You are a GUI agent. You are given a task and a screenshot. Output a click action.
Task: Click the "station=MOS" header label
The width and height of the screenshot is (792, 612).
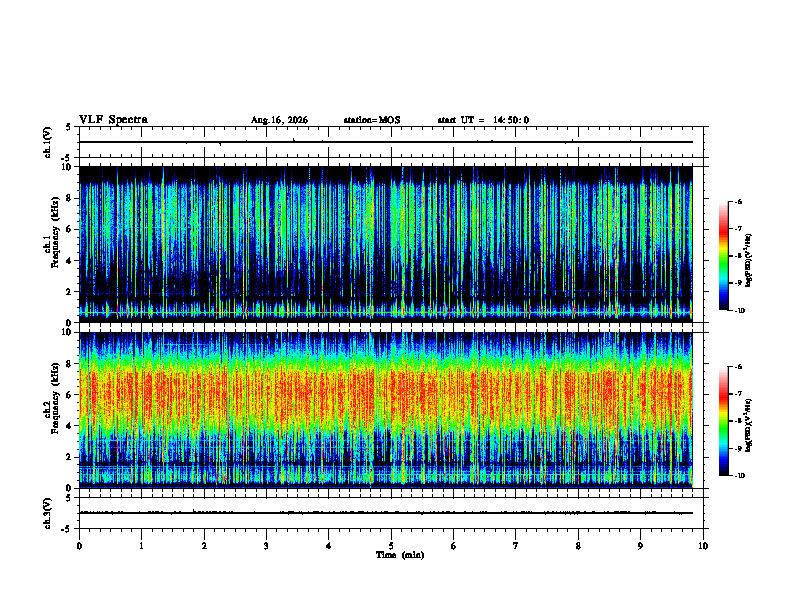point(372,120)
